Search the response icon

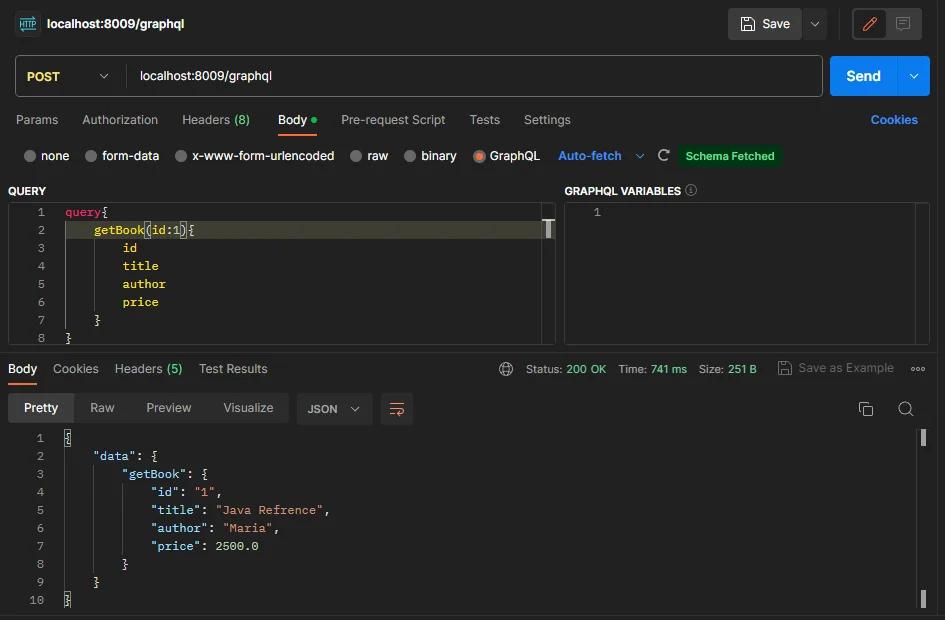(x=905, y=409)
